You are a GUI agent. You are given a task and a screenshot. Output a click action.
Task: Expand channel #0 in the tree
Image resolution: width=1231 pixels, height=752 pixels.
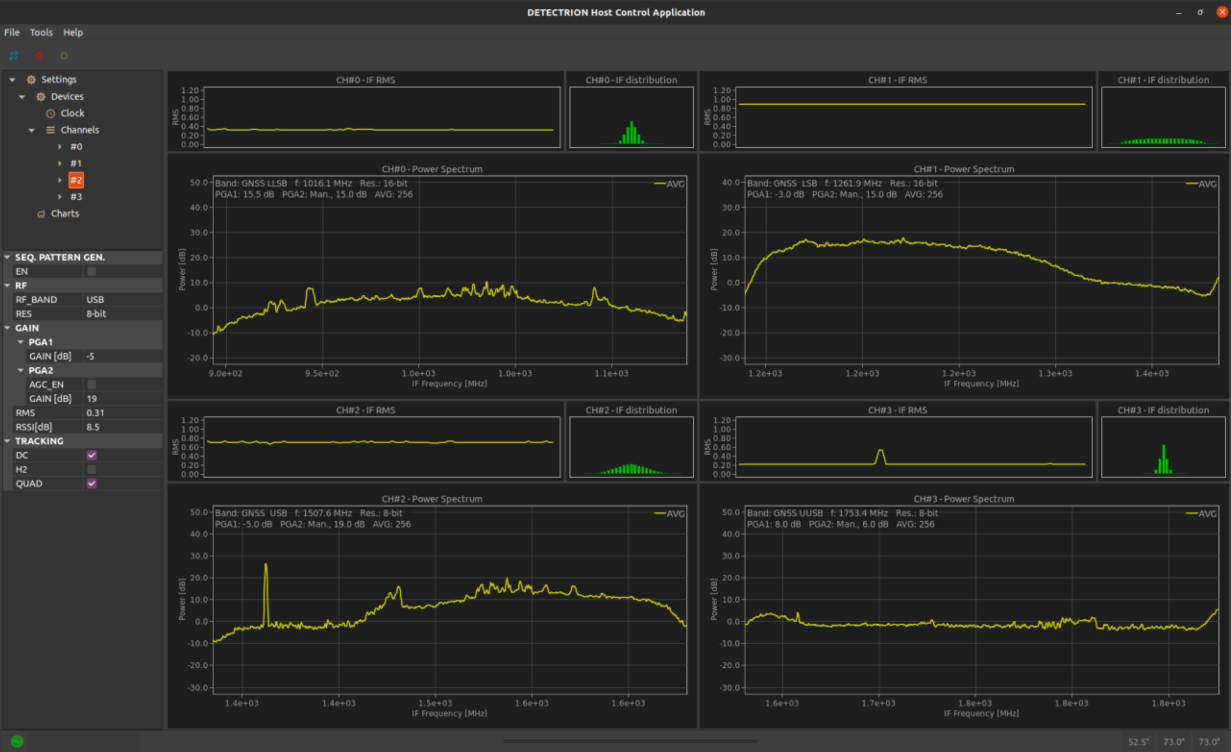point(60,147)
